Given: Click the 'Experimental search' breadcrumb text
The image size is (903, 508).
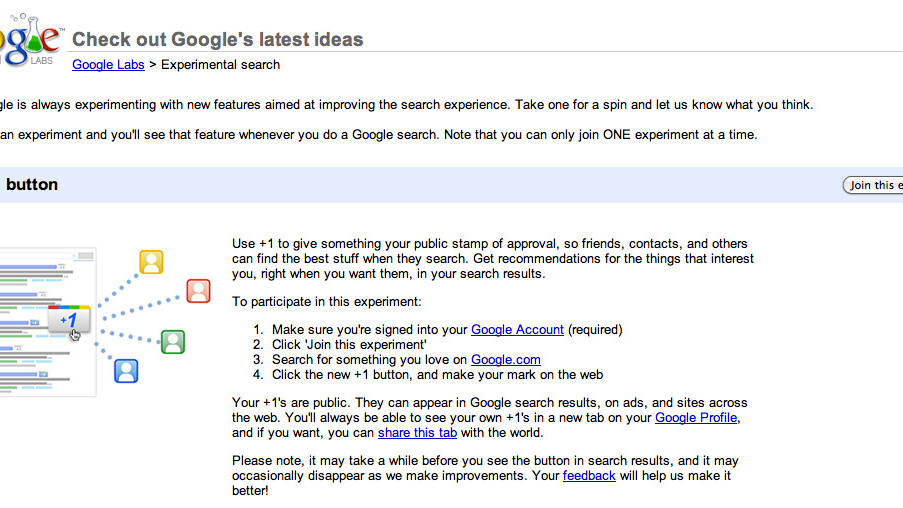Looking at the screenshot, I should (221, 65).
